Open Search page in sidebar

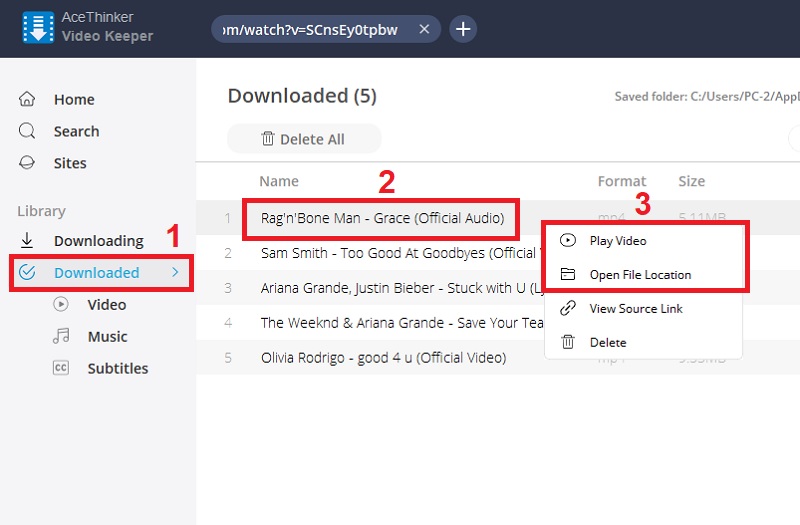(x=77, y=132)
